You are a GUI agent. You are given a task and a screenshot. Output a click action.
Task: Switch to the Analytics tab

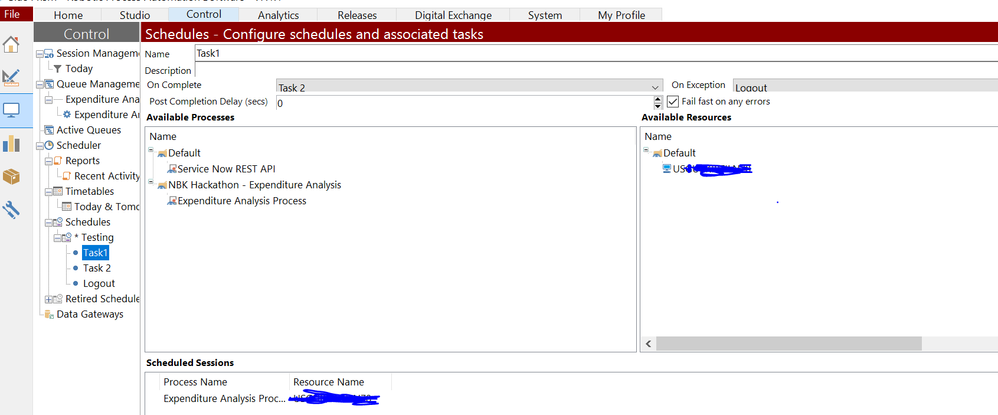coord(278,15)
